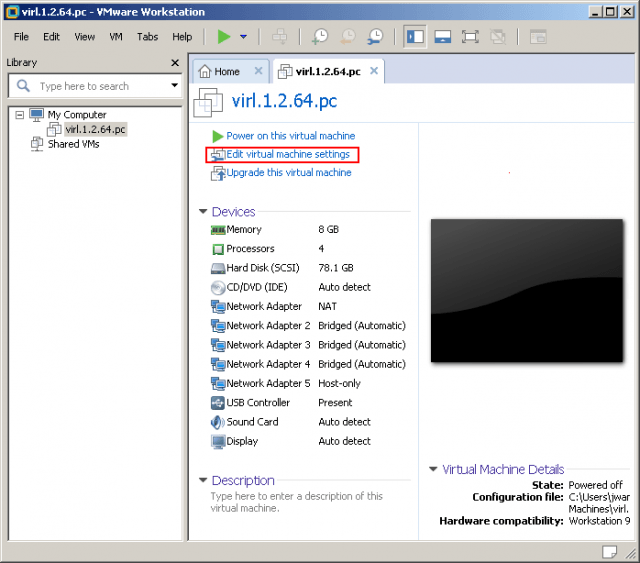The height and width of the screenshot is (563, 640).
Task: Click the Network Adapter 2 label
Action: pyautogui.click(x=268, y=325)
